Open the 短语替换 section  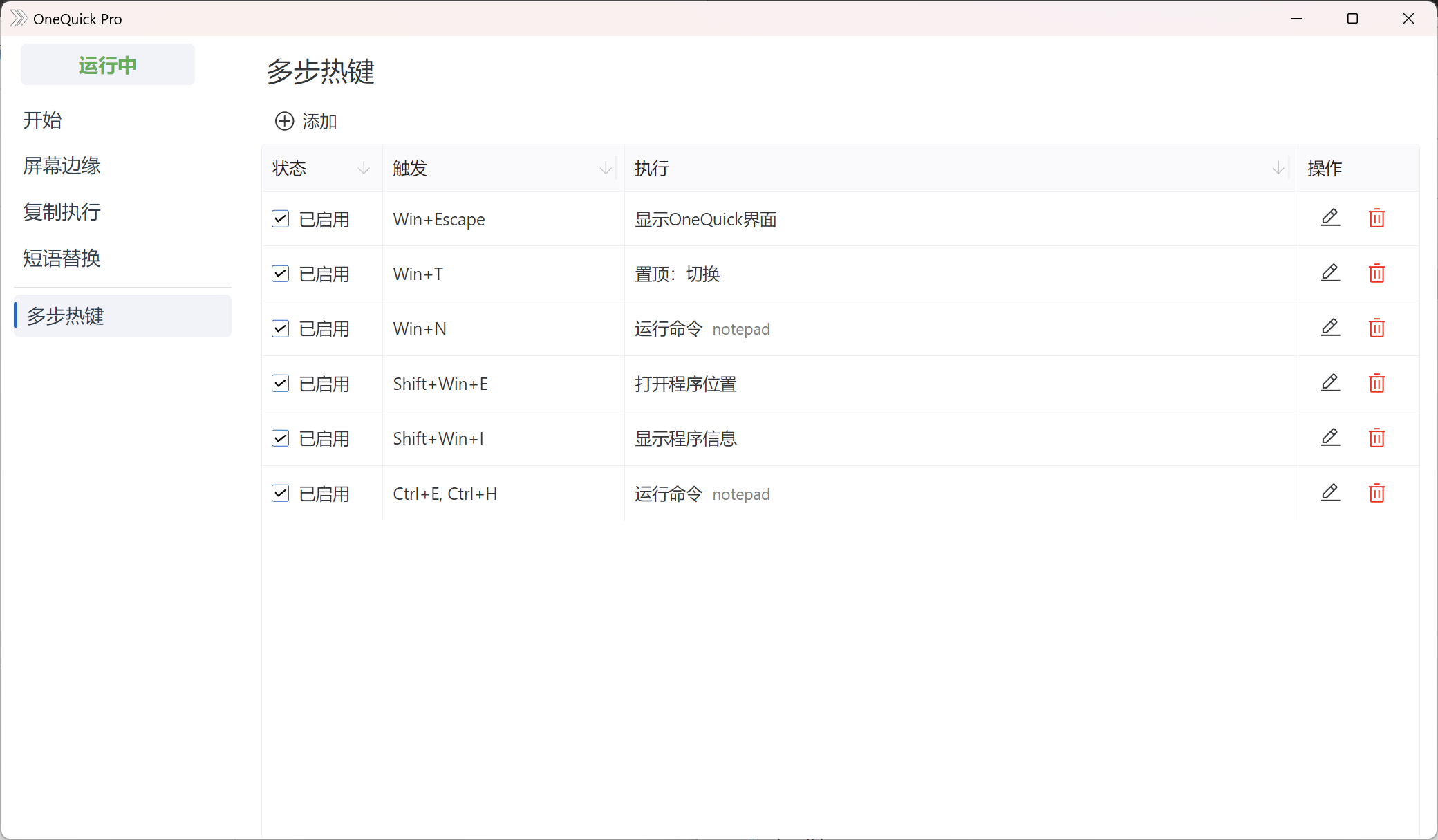(62, 258)
